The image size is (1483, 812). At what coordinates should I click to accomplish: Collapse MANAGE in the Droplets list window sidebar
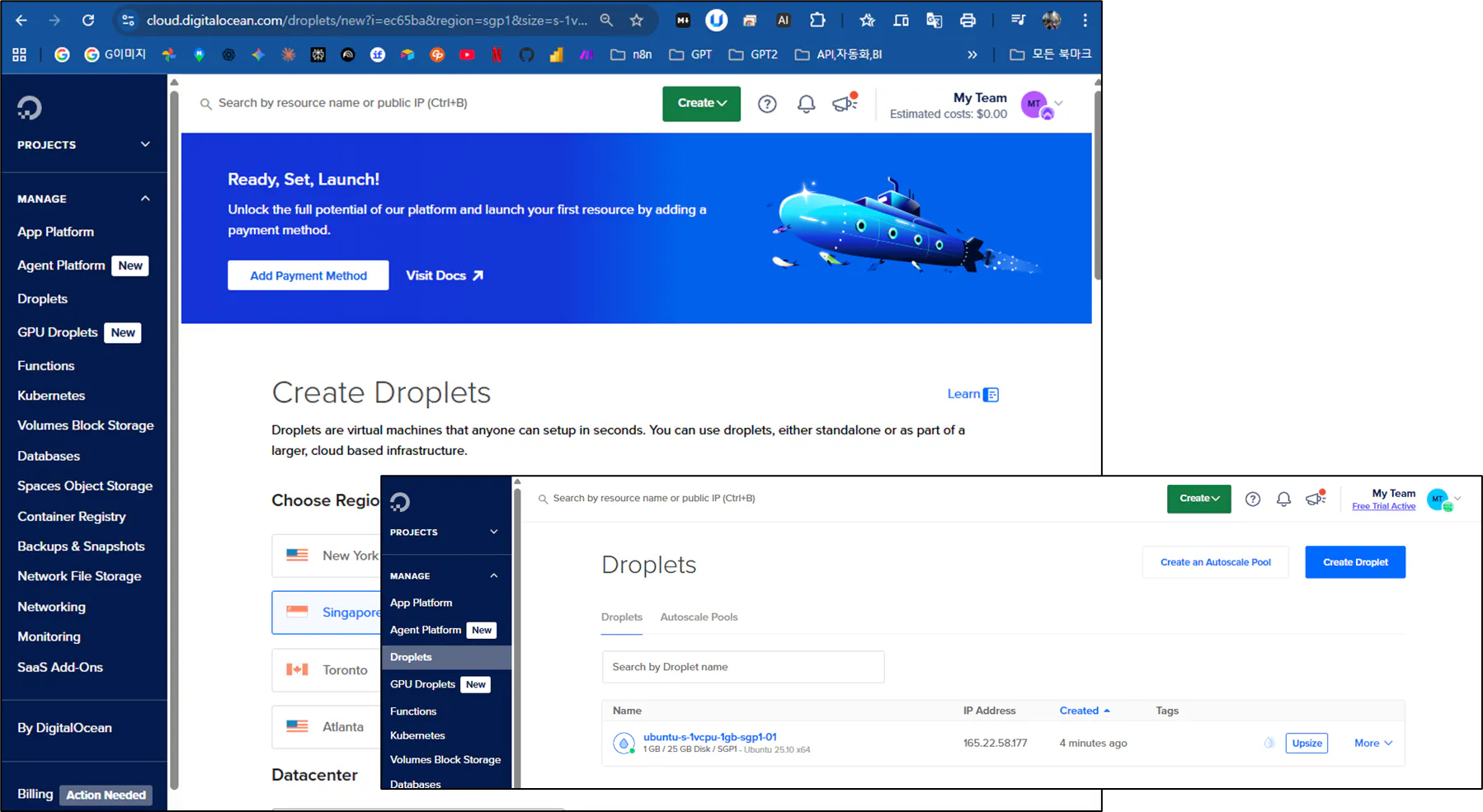(494, 575)
